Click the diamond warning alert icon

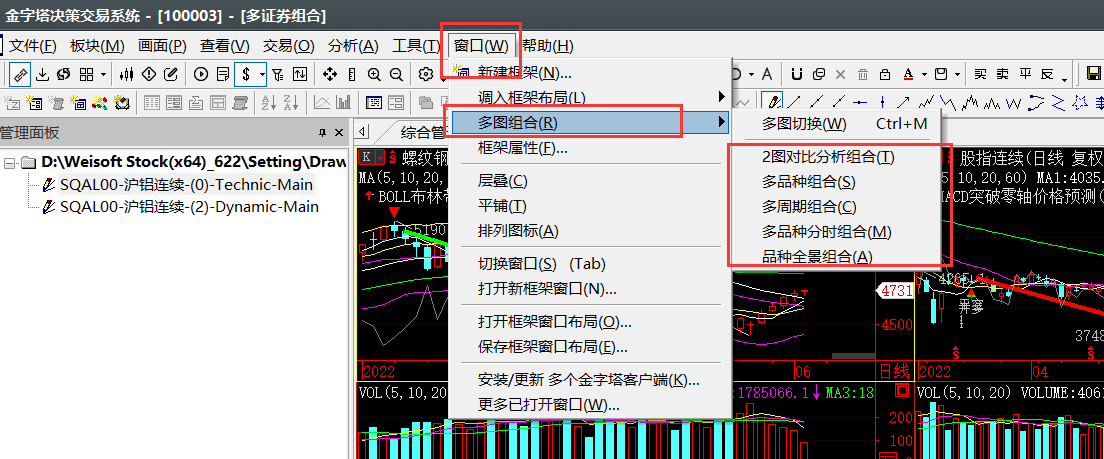[149, 74]
